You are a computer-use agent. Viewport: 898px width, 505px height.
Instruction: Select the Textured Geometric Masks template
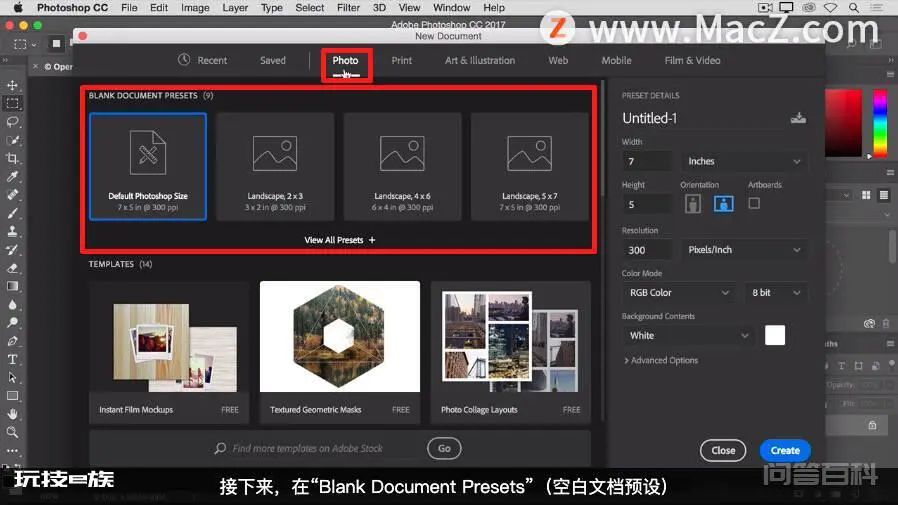(x=340, y=352)
